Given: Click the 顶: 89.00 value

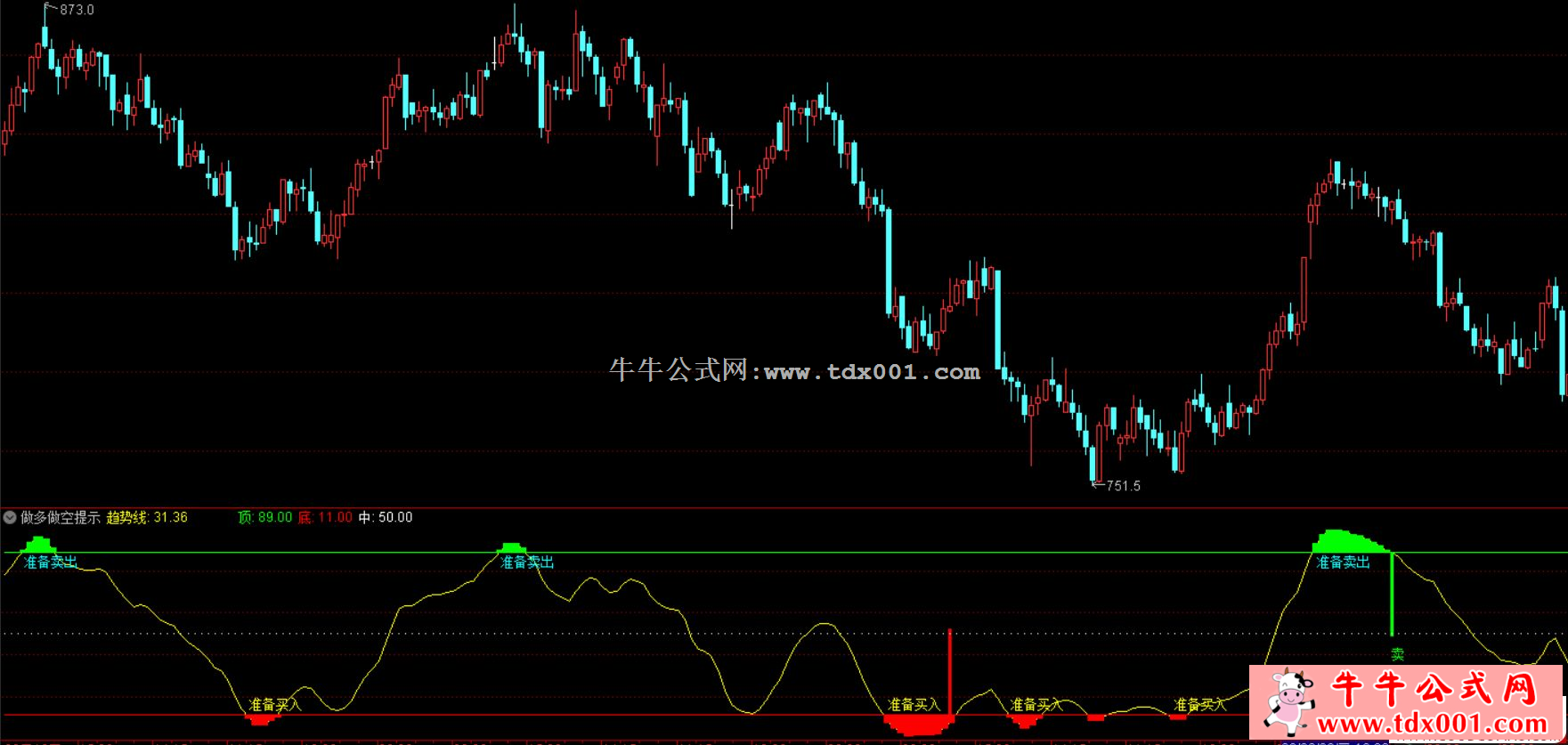Looking at the screenshot, I should (x=265, y=517).
